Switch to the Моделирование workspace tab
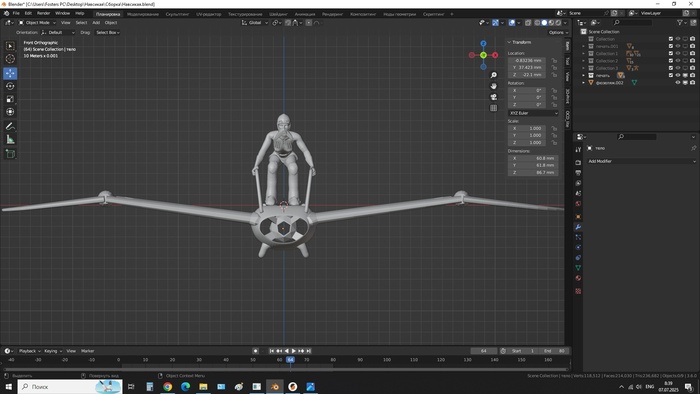700x394 pixels. (143, 14)
